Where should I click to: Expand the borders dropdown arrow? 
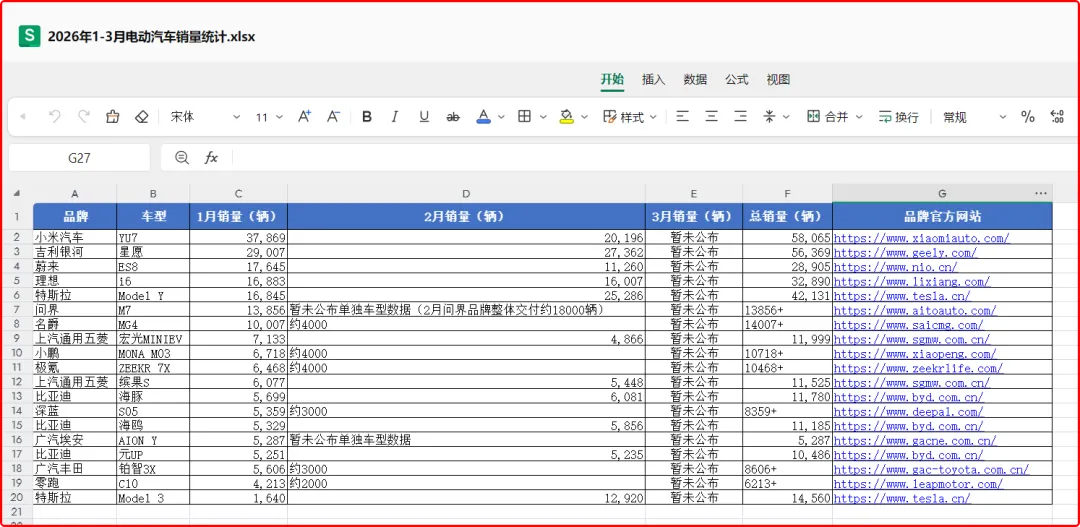click(x=543, y=117)
